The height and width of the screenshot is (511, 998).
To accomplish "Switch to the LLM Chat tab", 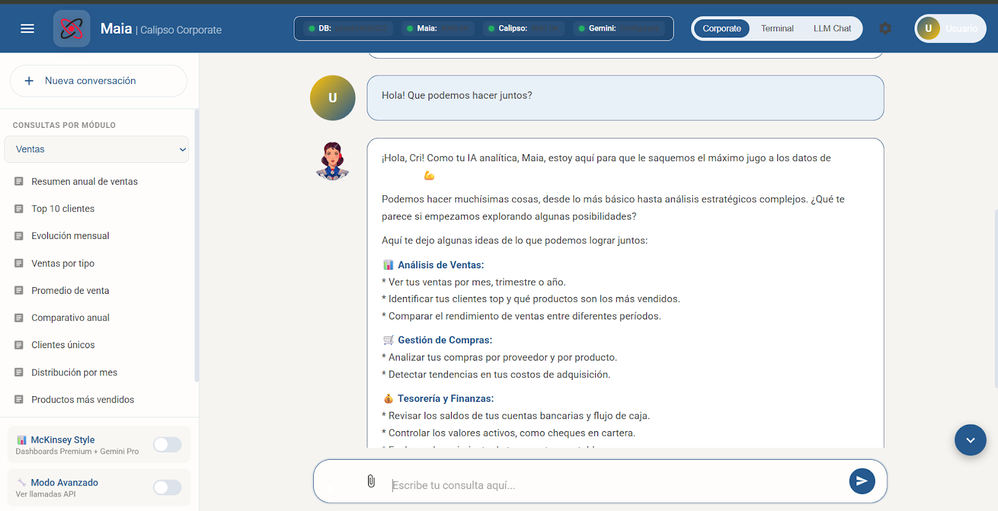I will coord(832,29).
